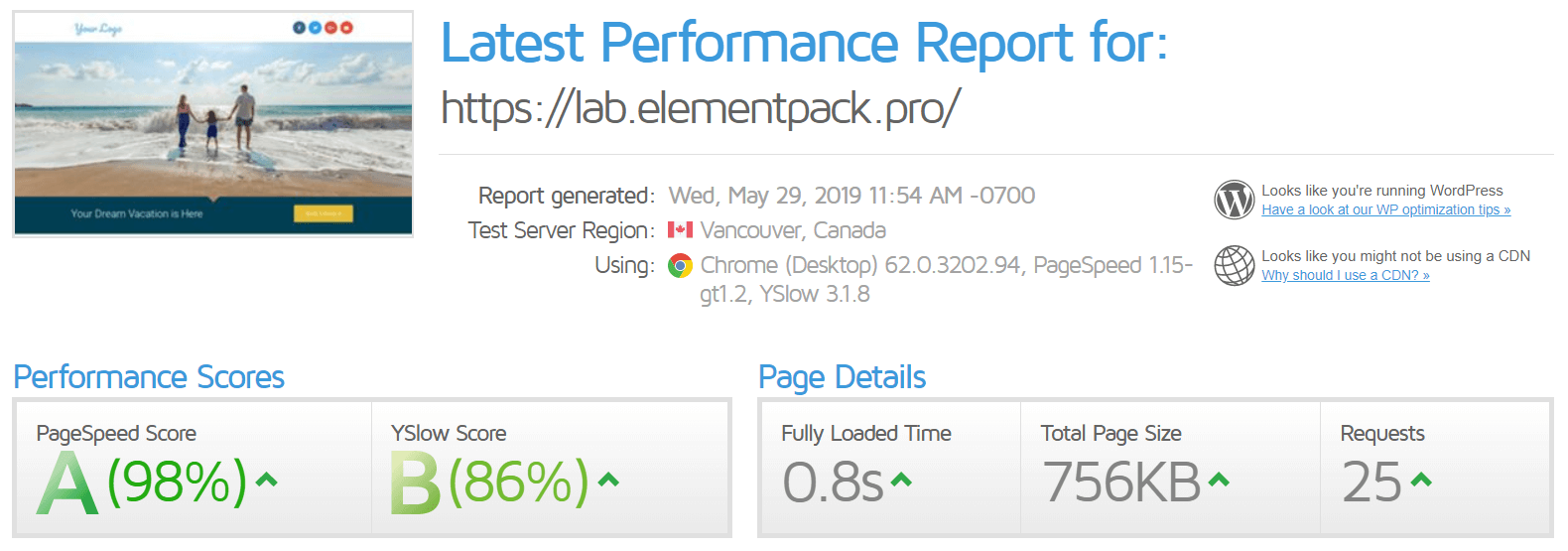The width and height of the screenshot is (1568, 551).
Task: Click the lab.elementpack.pro URL heading
Action: (700, 108)
